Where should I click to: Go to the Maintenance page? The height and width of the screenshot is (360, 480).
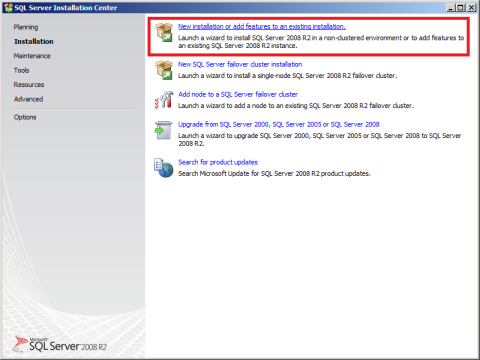[32, 56]
